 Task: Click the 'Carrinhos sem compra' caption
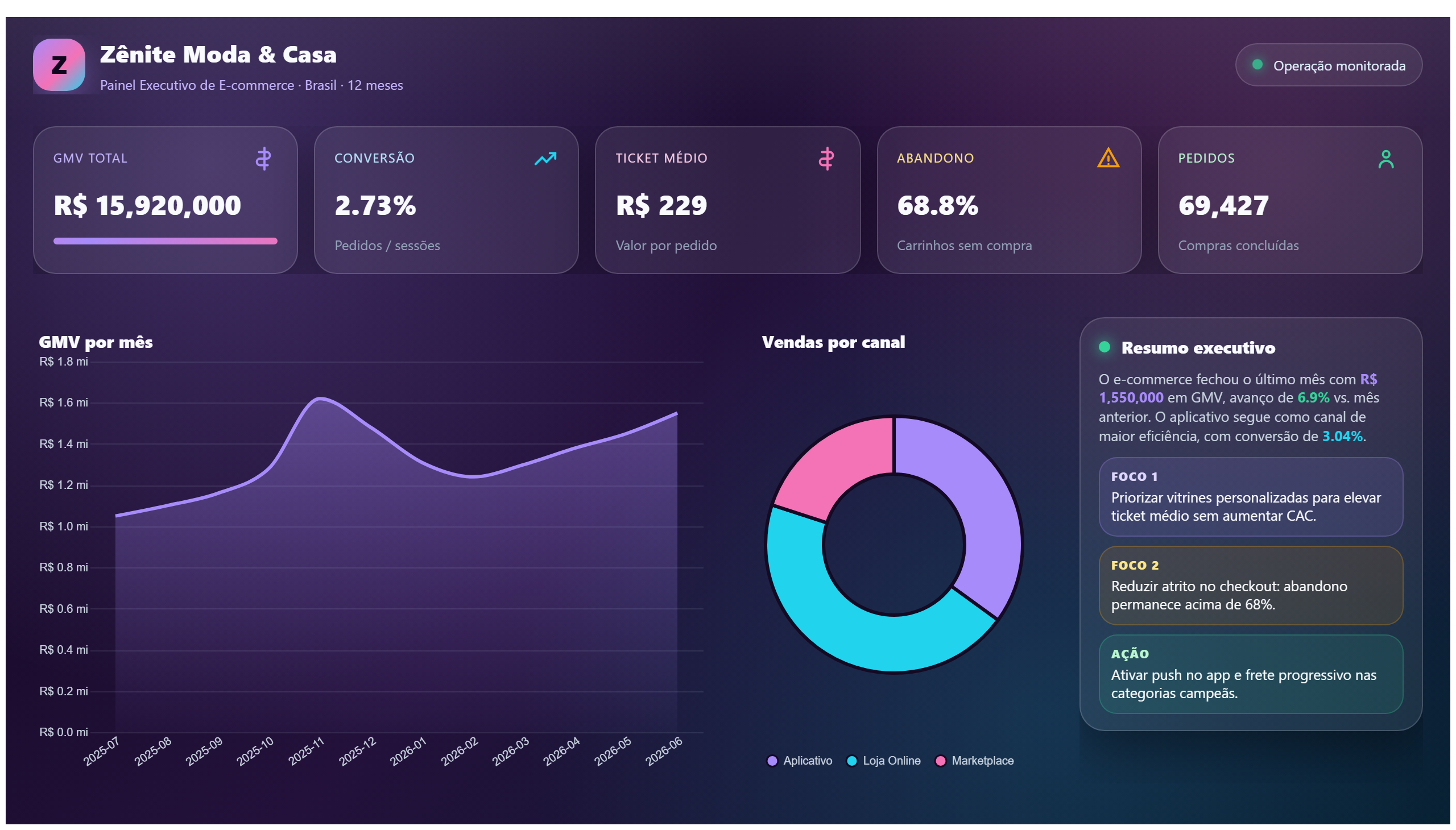964,245
